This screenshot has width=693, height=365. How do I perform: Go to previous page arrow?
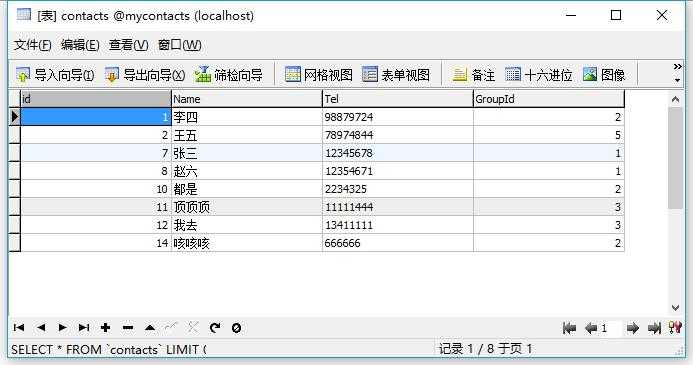[591, 328]
